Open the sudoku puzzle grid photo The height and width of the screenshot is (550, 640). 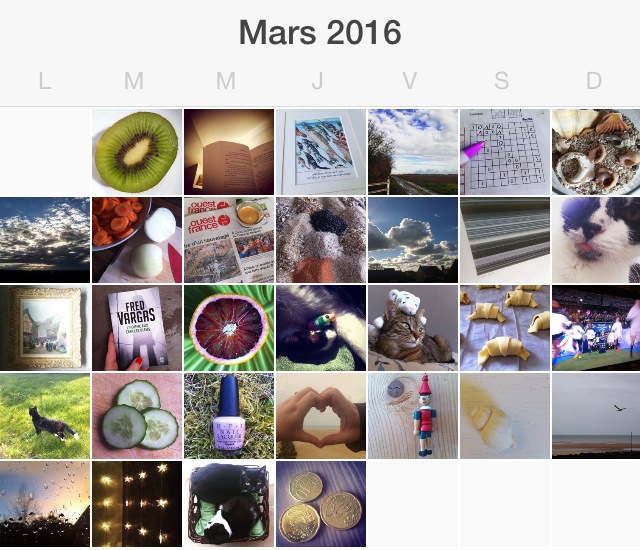(505, 152)
